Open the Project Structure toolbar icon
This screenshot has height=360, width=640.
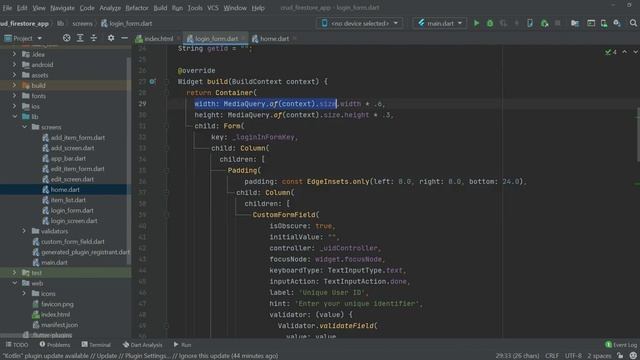click(x=575, y=23)
